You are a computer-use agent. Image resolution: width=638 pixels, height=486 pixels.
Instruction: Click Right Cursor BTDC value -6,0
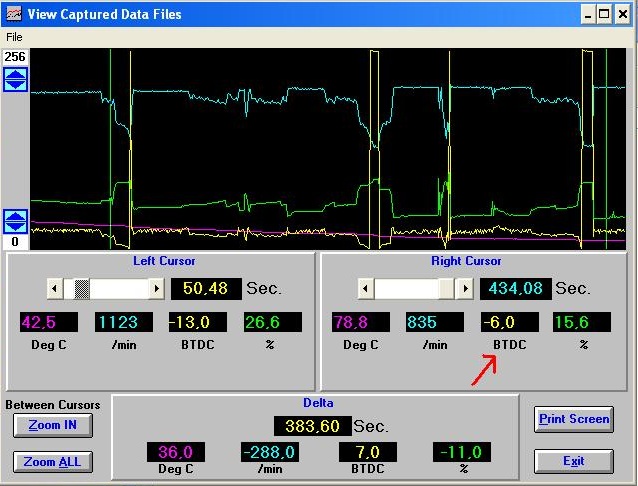pos(510,322)
